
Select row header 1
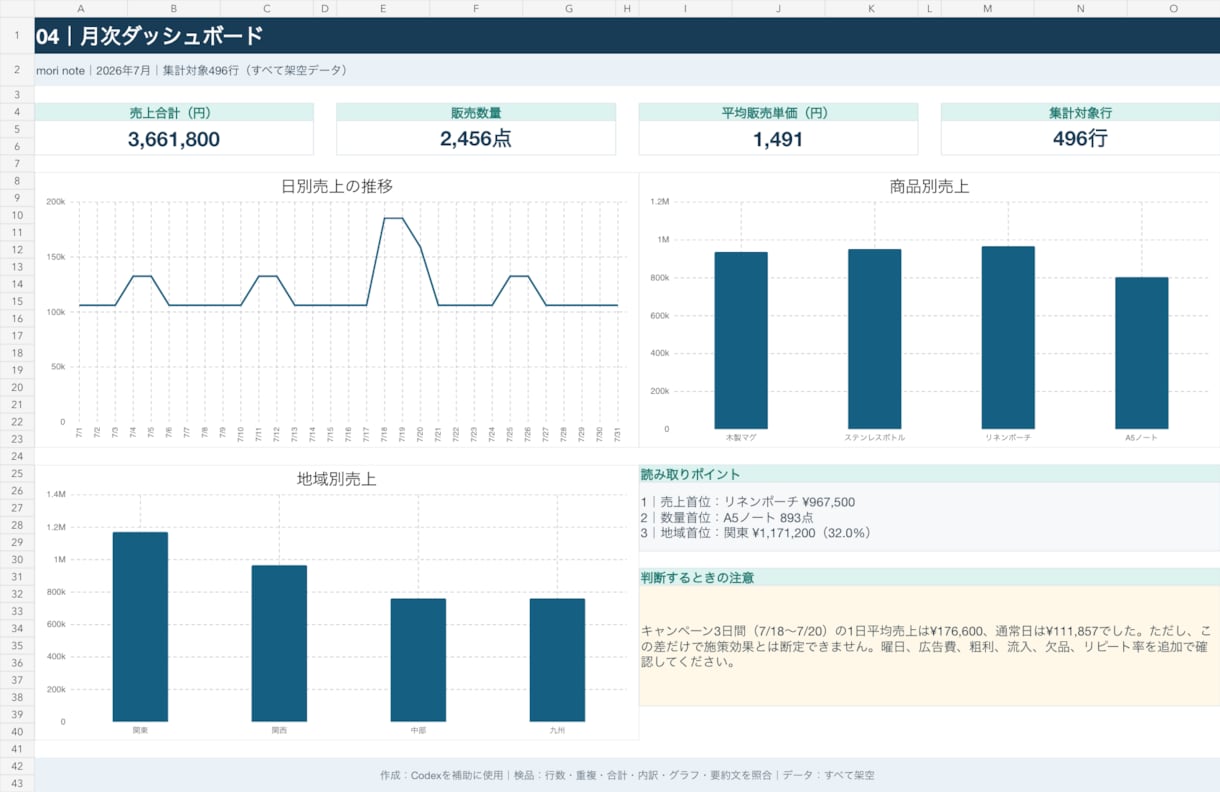pos(17,35)
